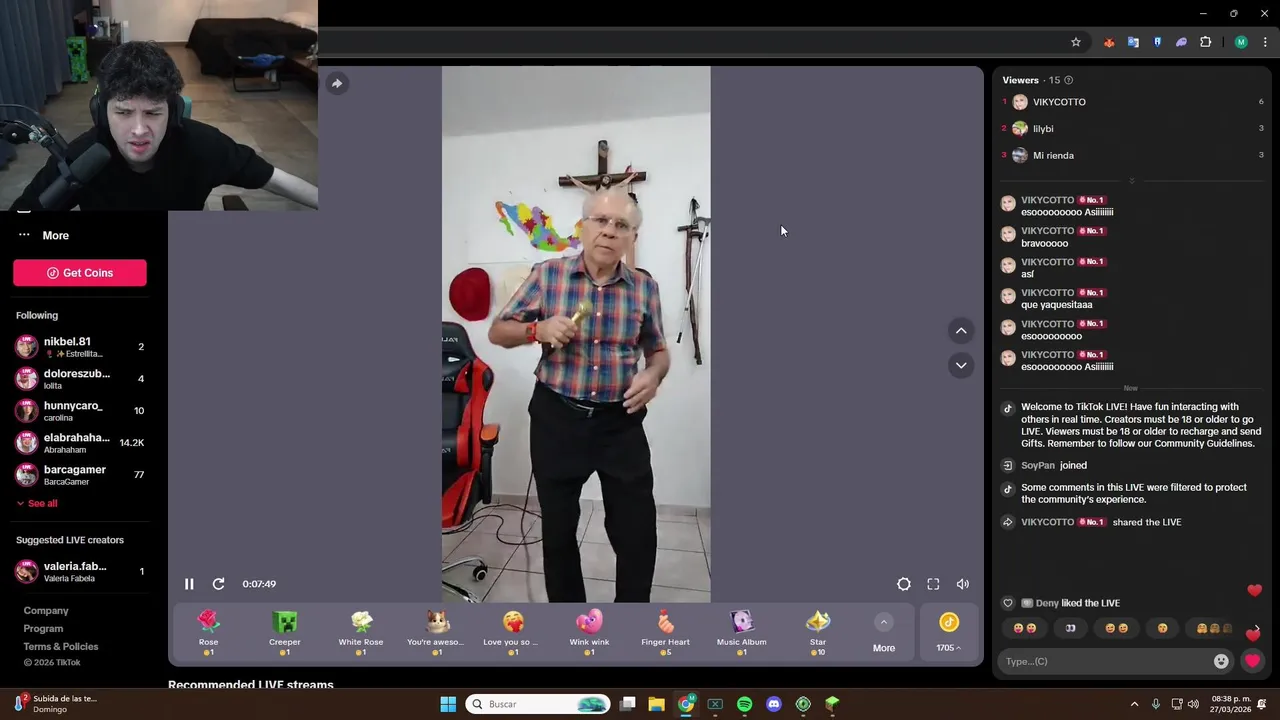Open the Chrome profile avatar M
The width and height of the screenshot is (1280, 720).
pos(1241,42)
